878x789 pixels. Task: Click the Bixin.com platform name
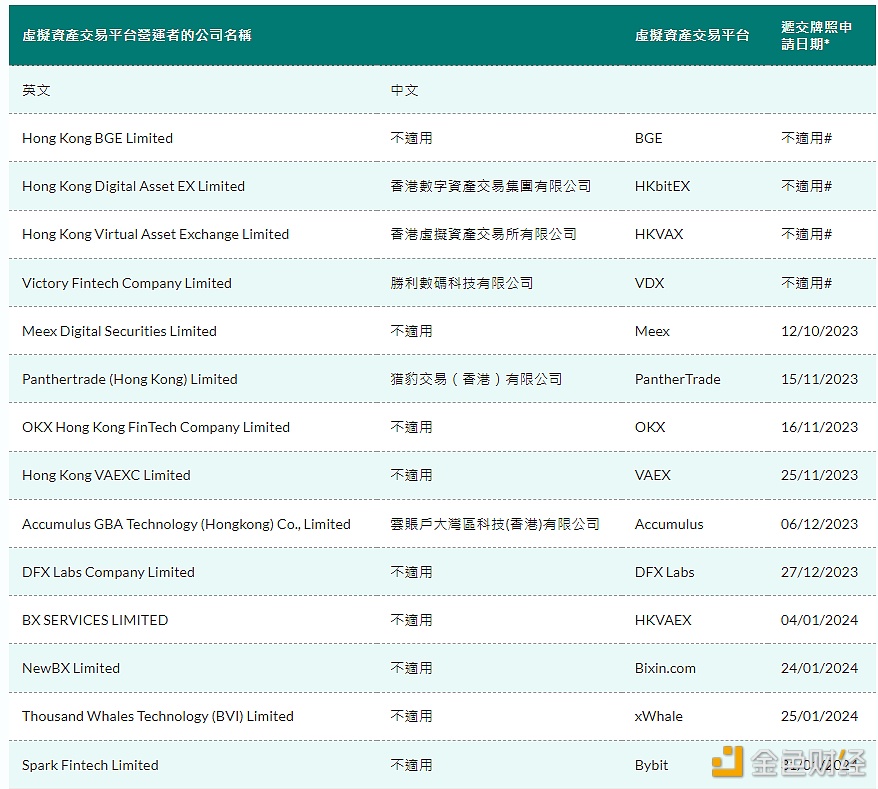point(665,669)
